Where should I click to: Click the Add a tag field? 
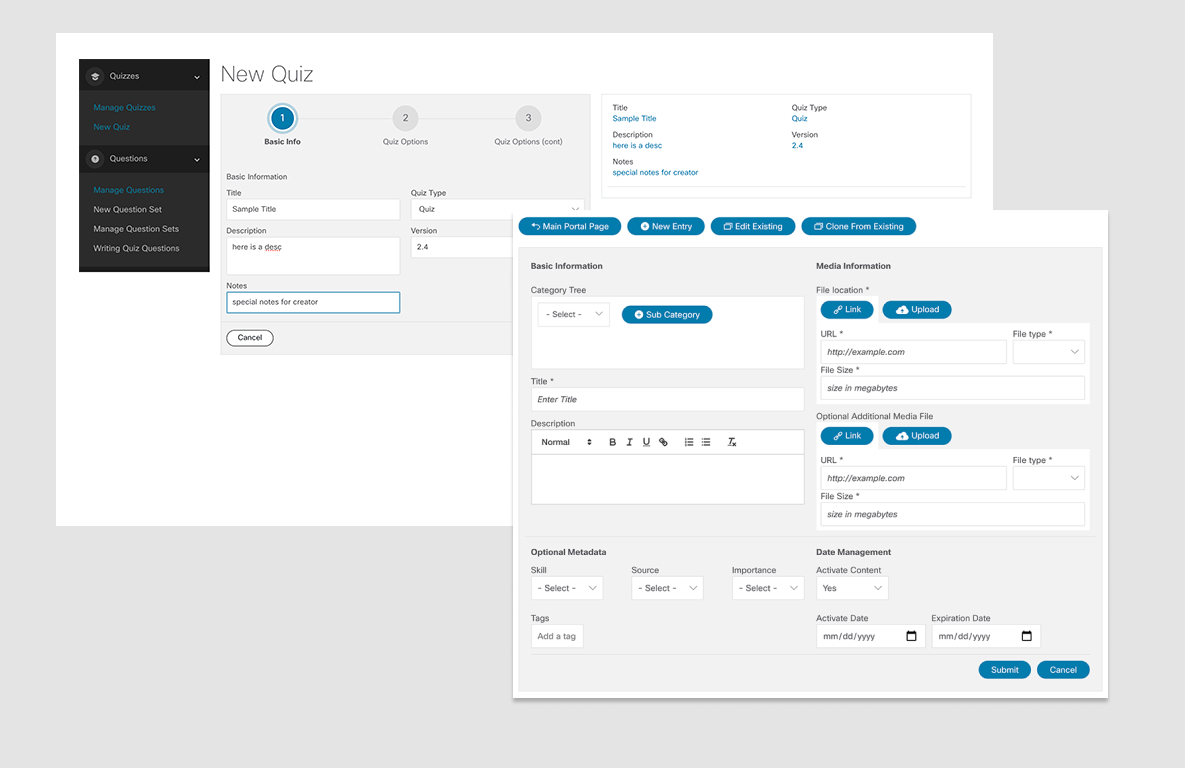pyautogui.click(x=556, y=636)
